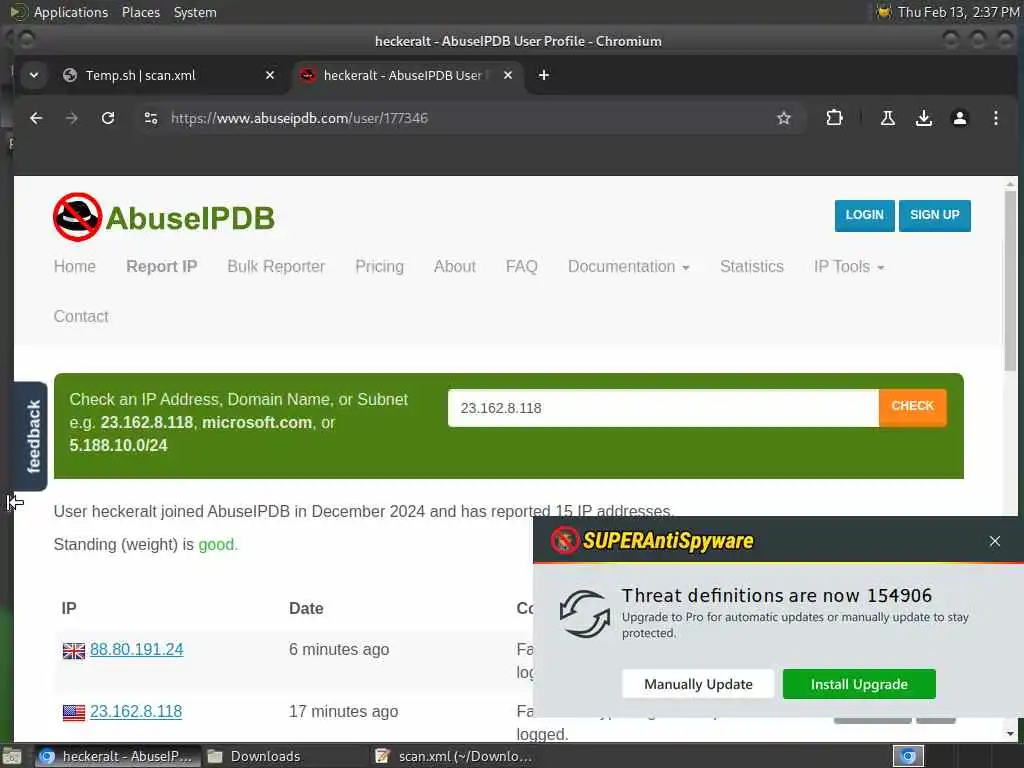Click the scrollbar down arrow

(x=1010, y=734)
